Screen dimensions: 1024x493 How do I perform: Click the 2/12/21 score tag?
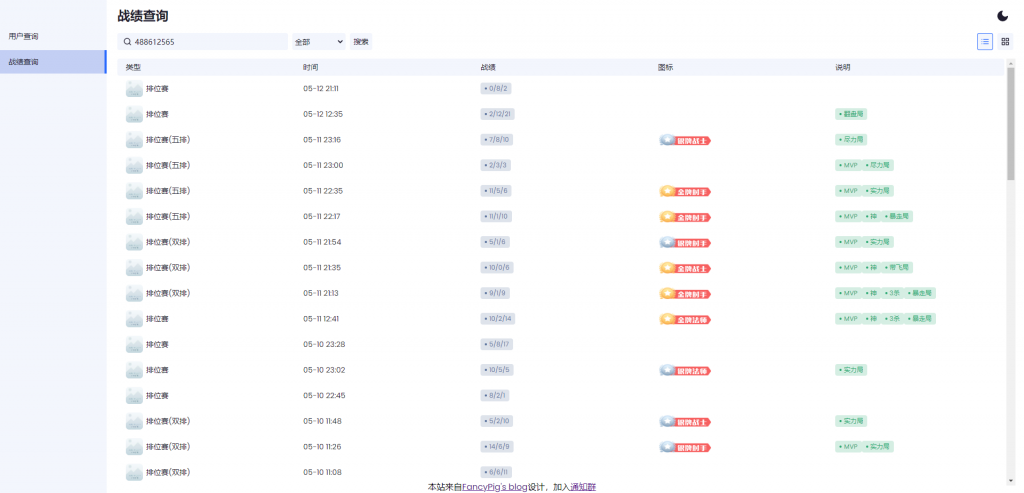point(498,114)
